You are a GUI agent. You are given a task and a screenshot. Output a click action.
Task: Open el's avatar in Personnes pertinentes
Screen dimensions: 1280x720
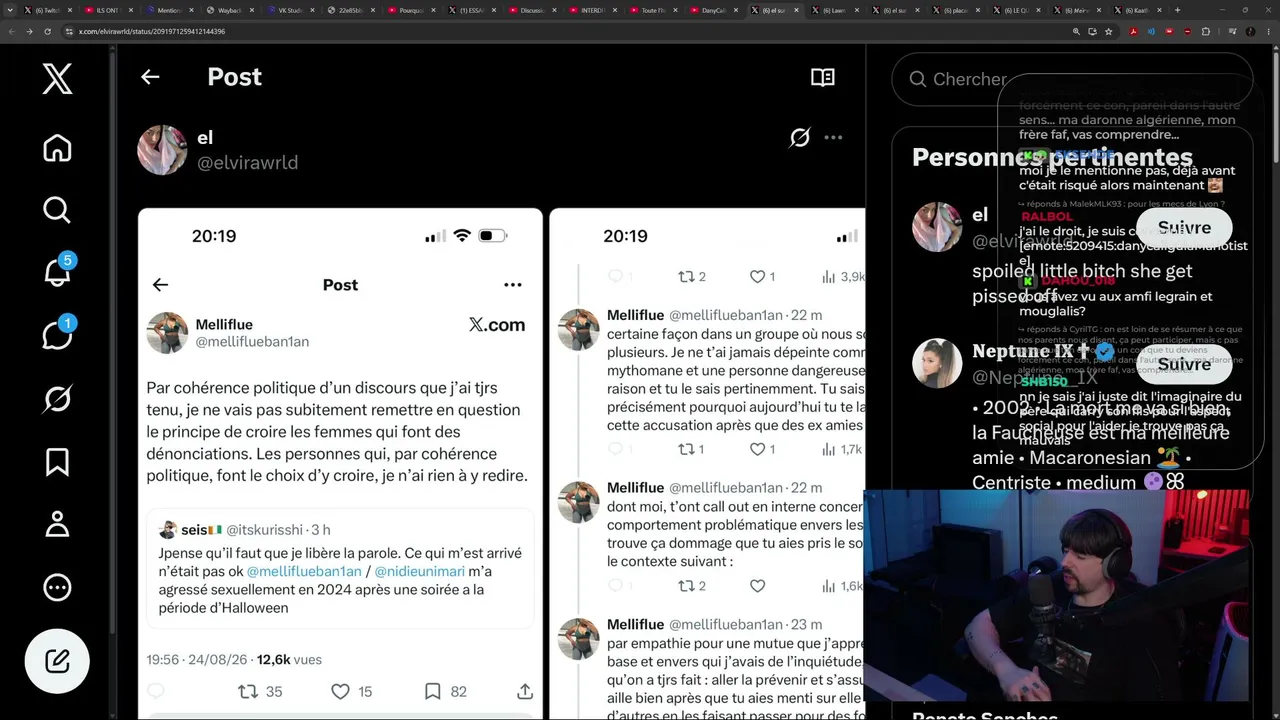[937, 227]
